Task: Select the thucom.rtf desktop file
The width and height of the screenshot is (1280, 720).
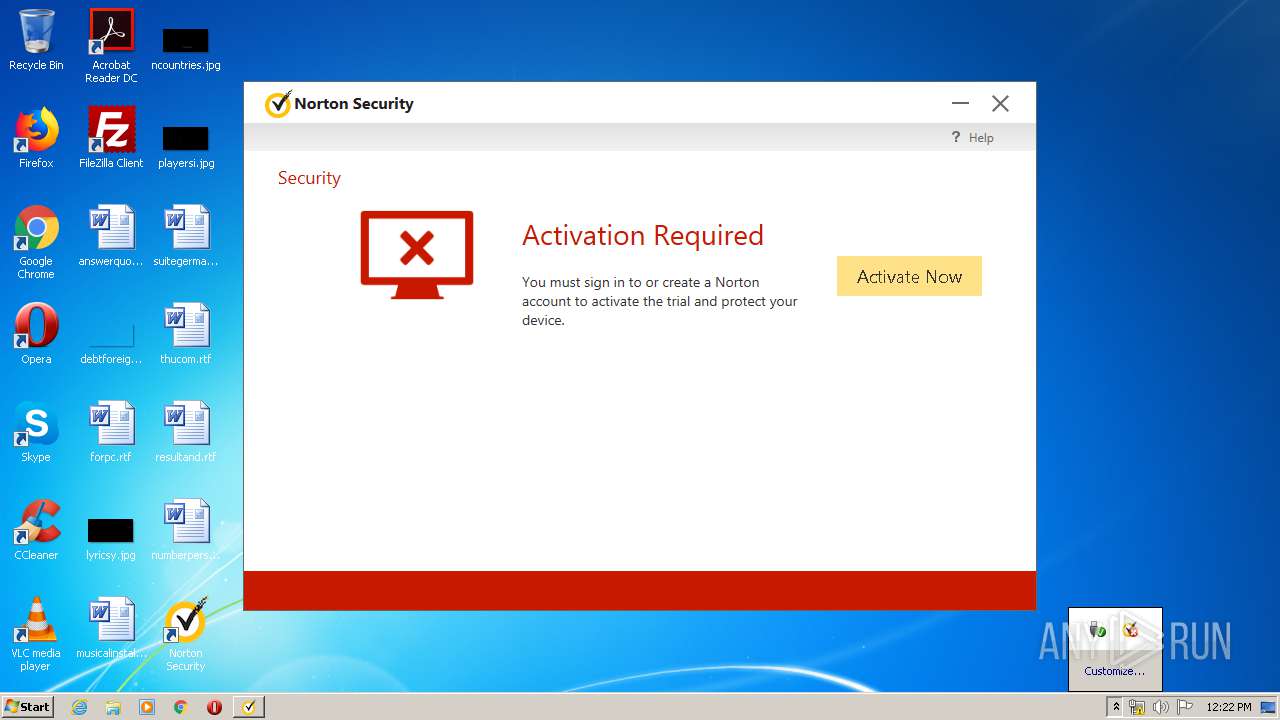Action: (186, 334)
